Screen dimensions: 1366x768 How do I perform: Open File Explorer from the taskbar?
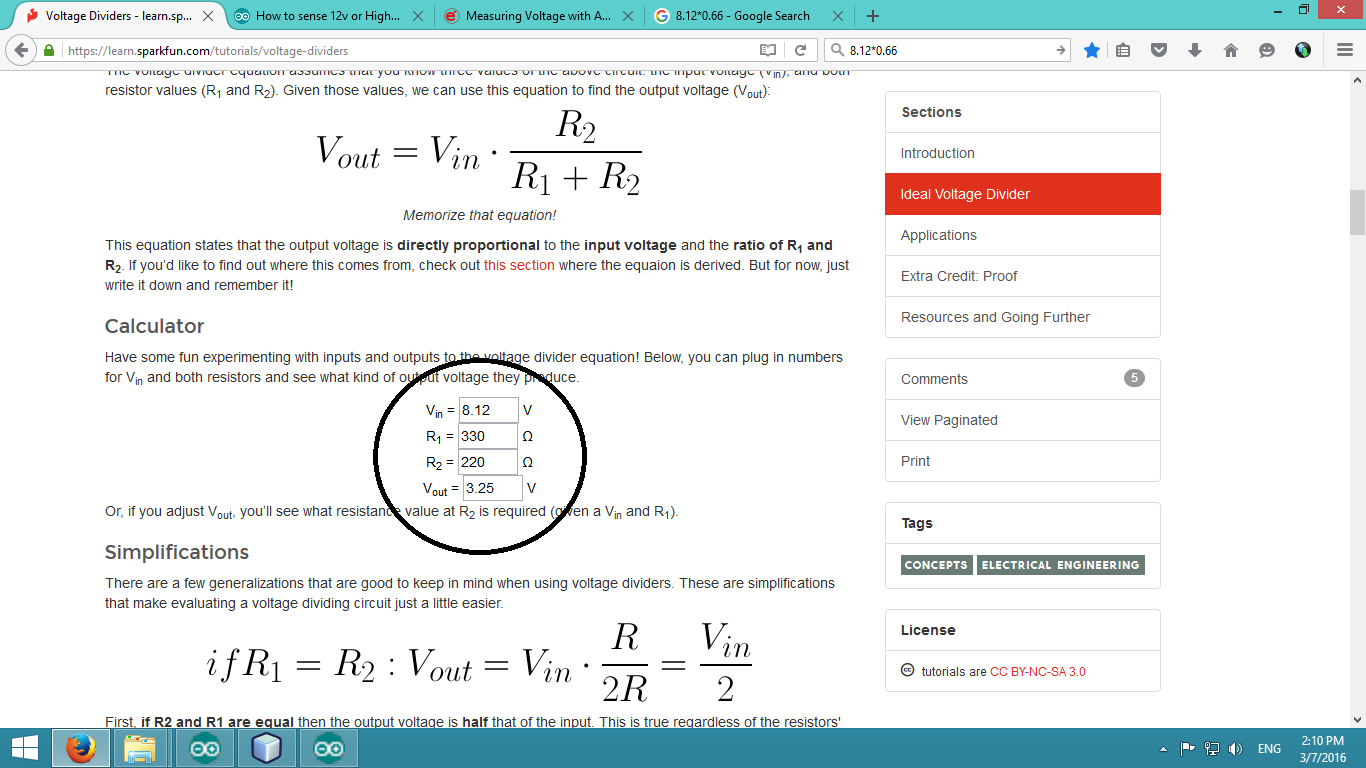tap(140, 748)
